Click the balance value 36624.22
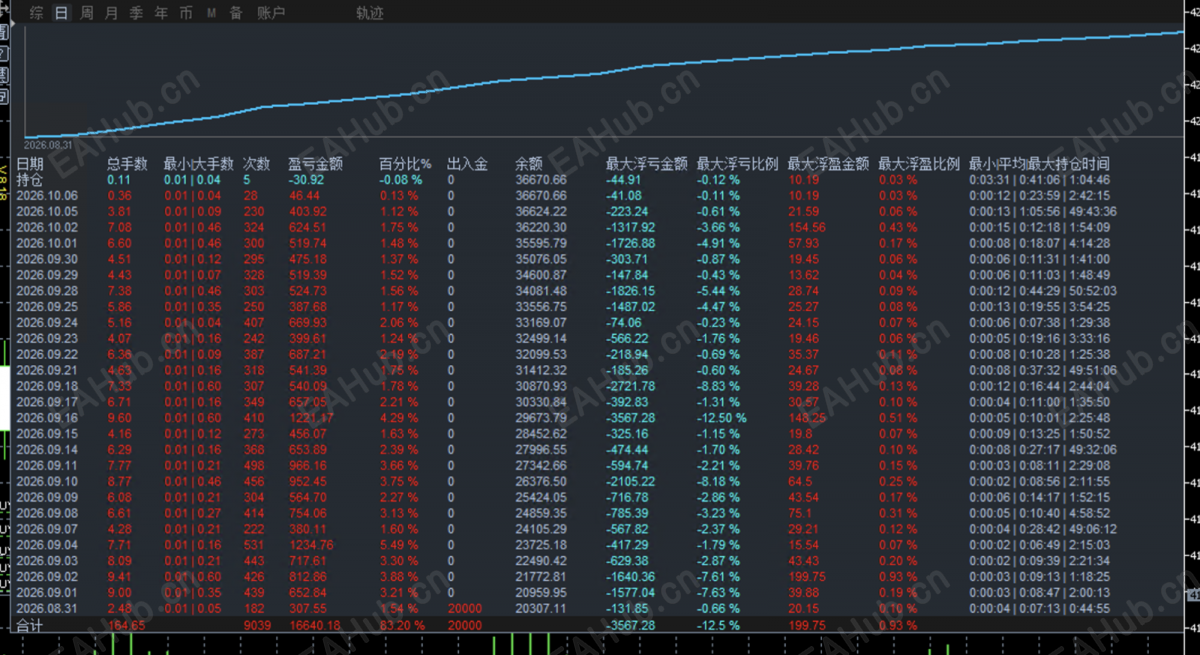This screenshot has width=1200, height=655. click(x=541, y=212)
